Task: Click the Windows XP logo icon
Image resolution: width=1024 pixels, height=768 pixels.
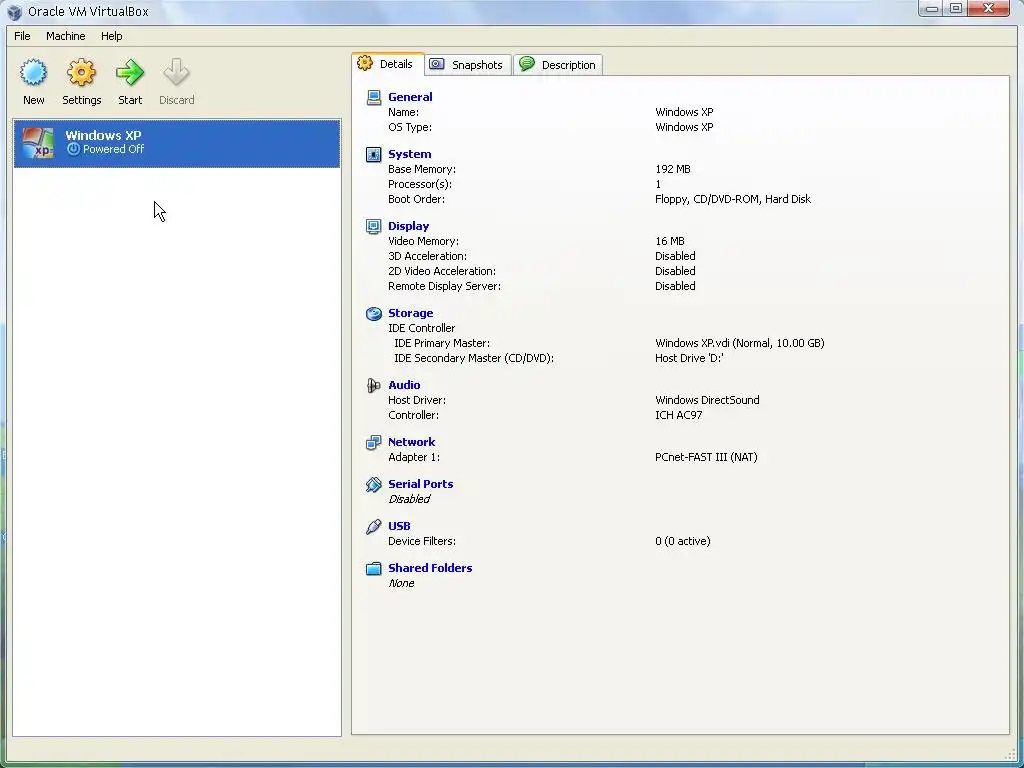Action: click(38, 143)
